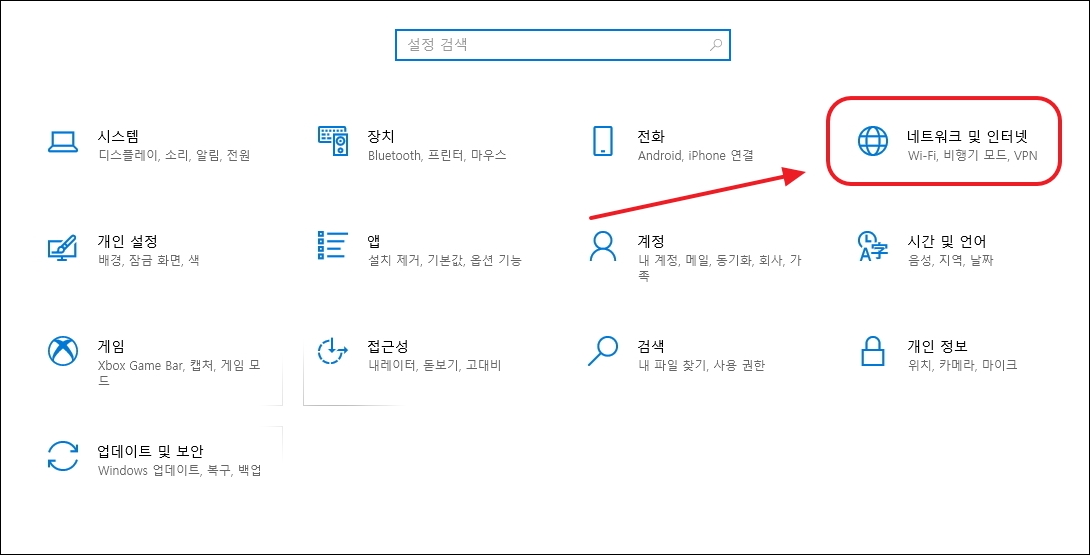1090x555 pixels.
Task: Click text '디스플레이, 소리, 알림, 전원'
Action: pos(174,155)
